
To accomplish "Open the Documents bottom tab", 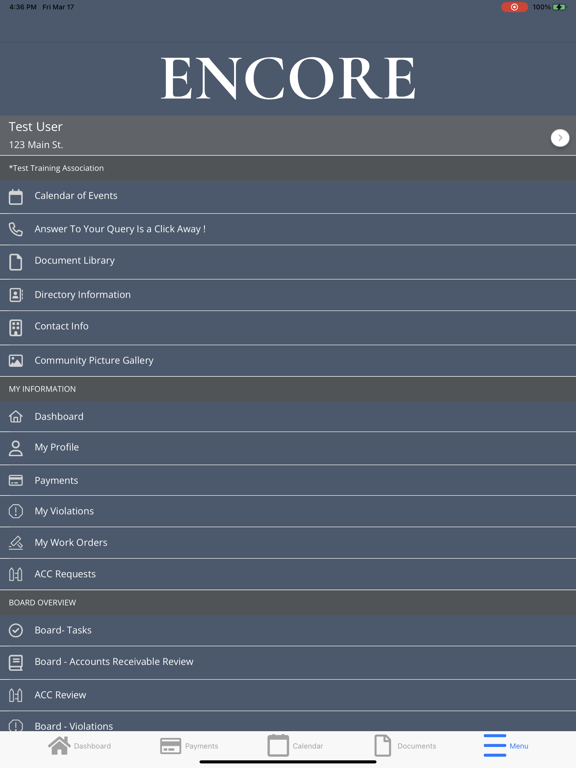I will [x=405, y=746].
